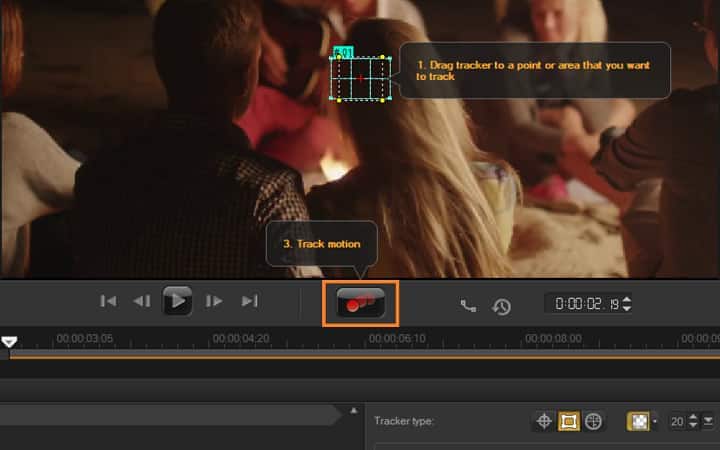This screenshot has width=720, height=450.
Task: Open the mosaic shape dropdown arrow
Action: 654,423
